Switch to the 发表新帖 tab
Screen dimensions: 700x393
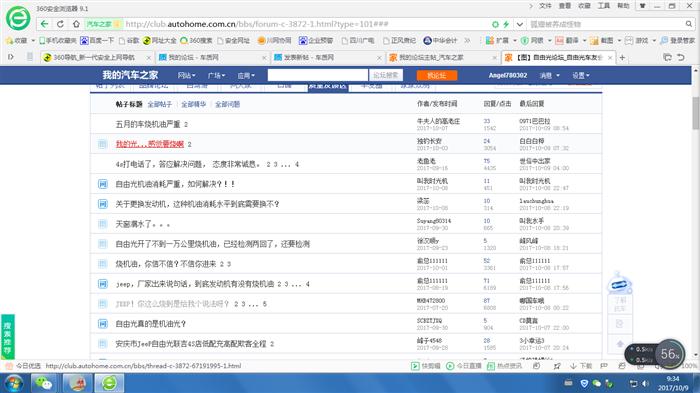[327, 58]
